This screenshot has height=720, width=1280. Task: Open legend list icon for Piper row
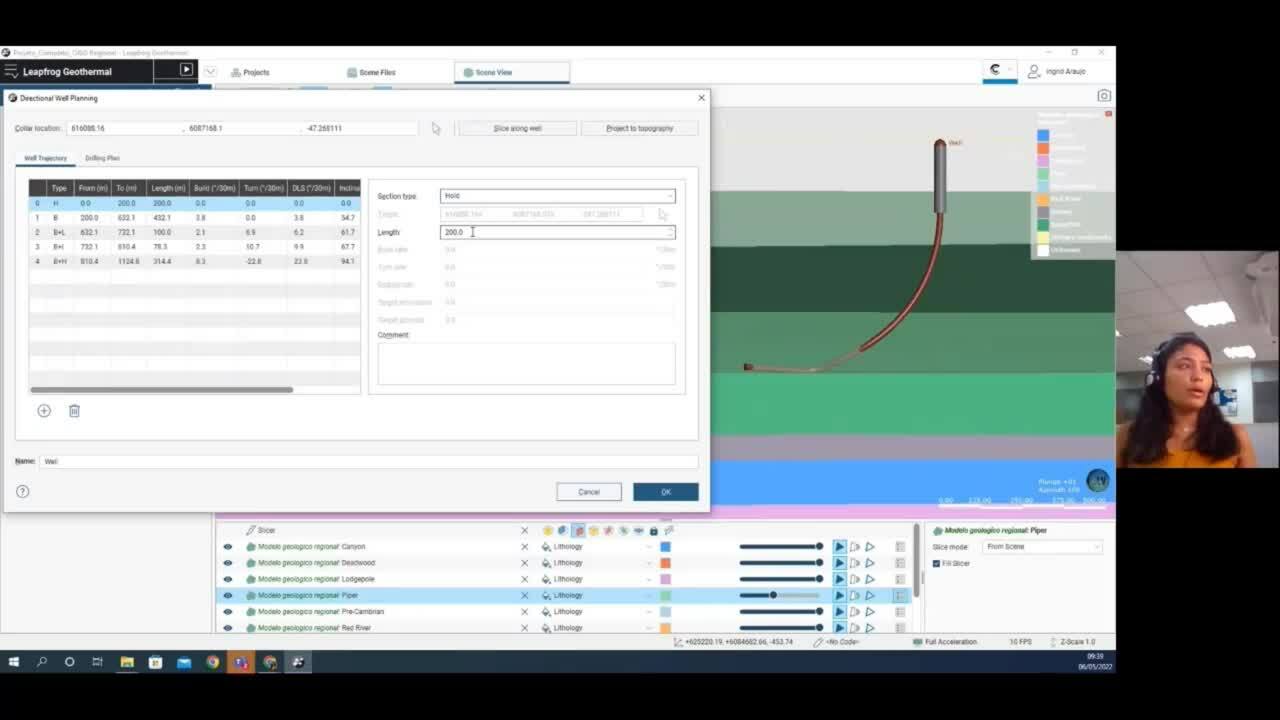pos(900,595)
